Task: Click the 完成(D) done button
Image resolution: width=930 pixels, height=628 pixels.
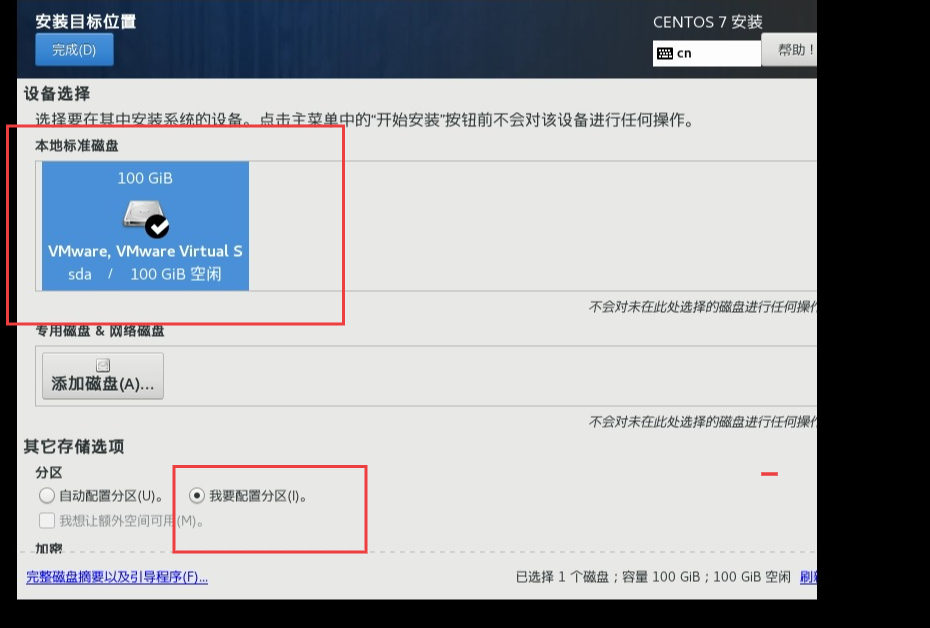Action: click(x=74, y=50)
